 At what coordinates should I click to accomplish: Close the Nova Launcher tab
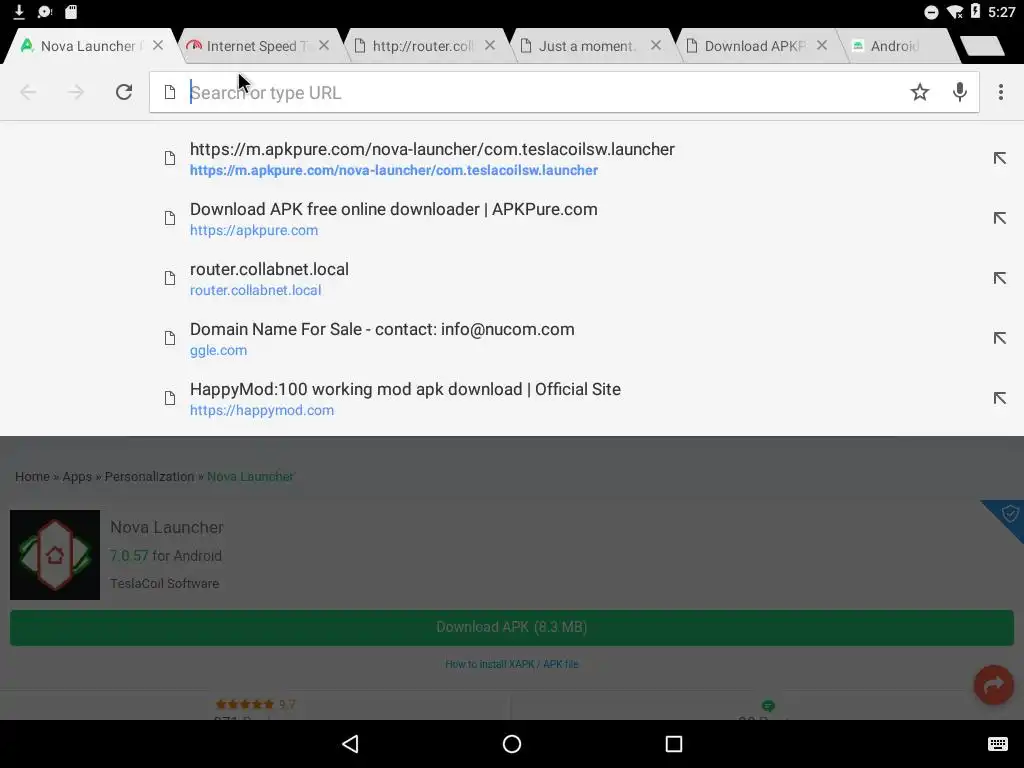(157, 45)
